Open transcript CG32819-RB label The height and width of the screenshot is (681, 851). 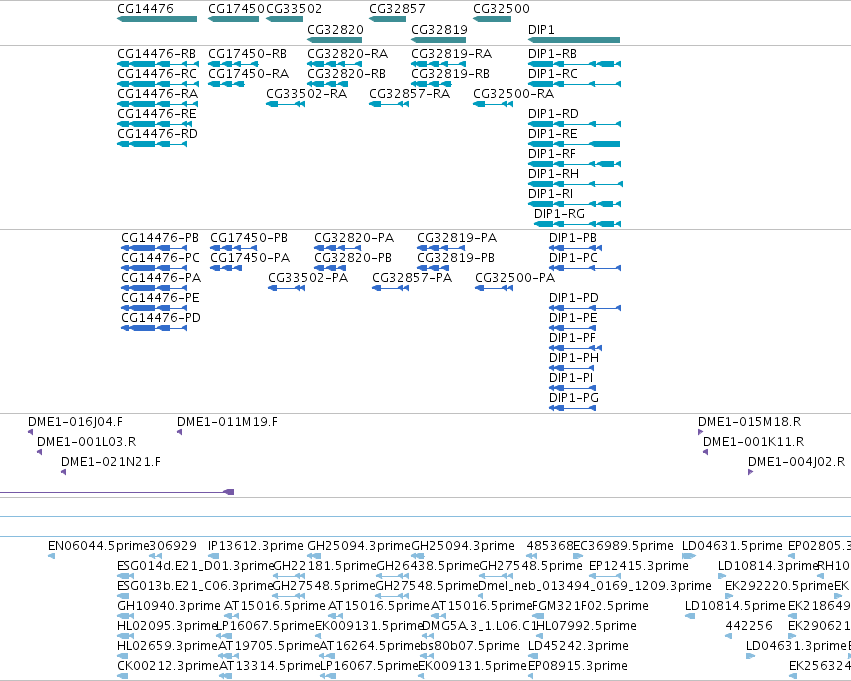[x=450, y=74]
